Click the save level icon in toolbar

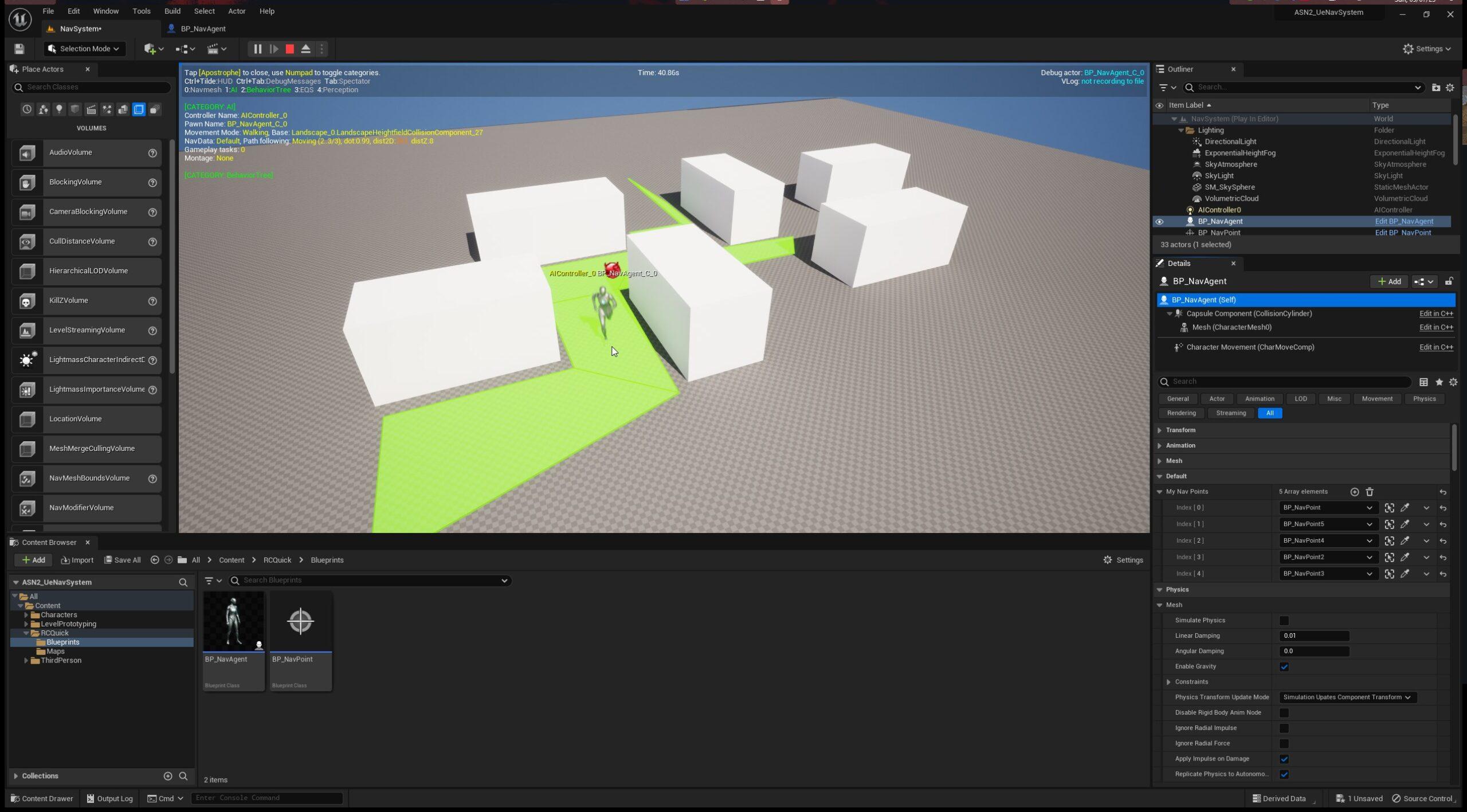point(19,49)
